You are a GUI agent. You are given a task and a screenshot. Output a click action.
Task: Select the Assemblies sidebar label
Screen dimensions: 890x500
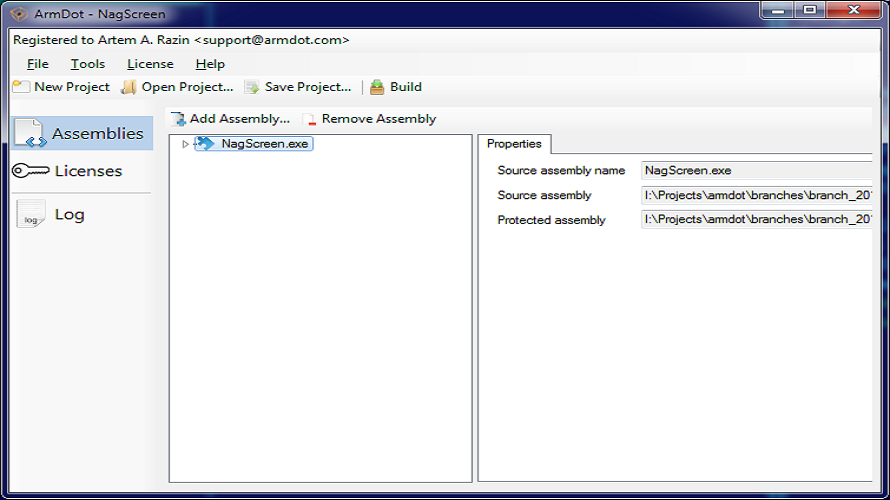pyautogui.click(x=98, y=133)
